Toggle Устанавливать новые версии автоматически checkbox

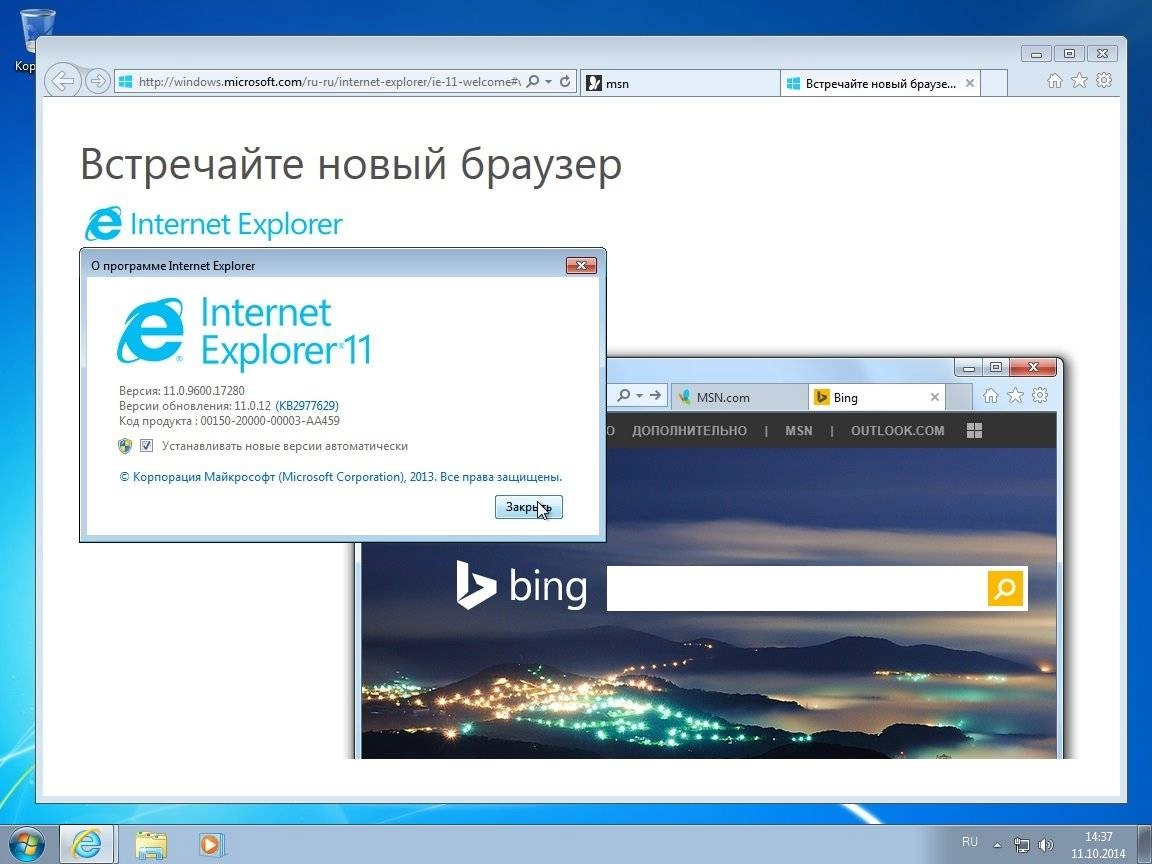(x=146, y=445)
